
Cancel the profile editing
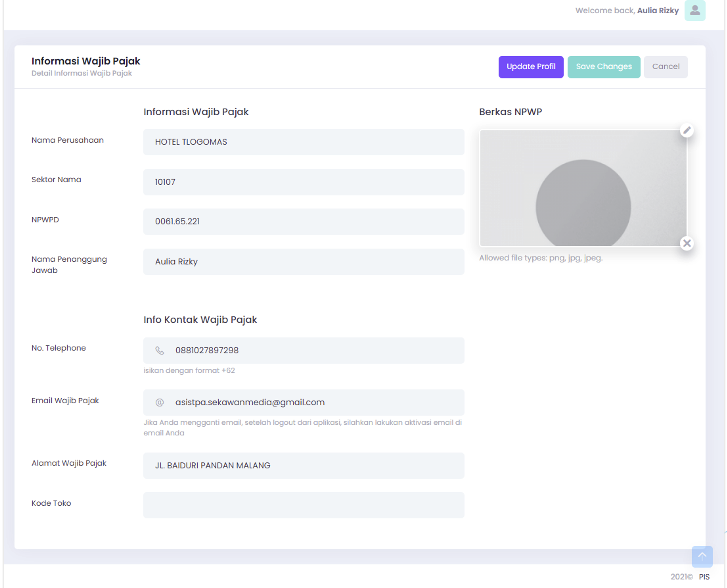coord(666,67)
